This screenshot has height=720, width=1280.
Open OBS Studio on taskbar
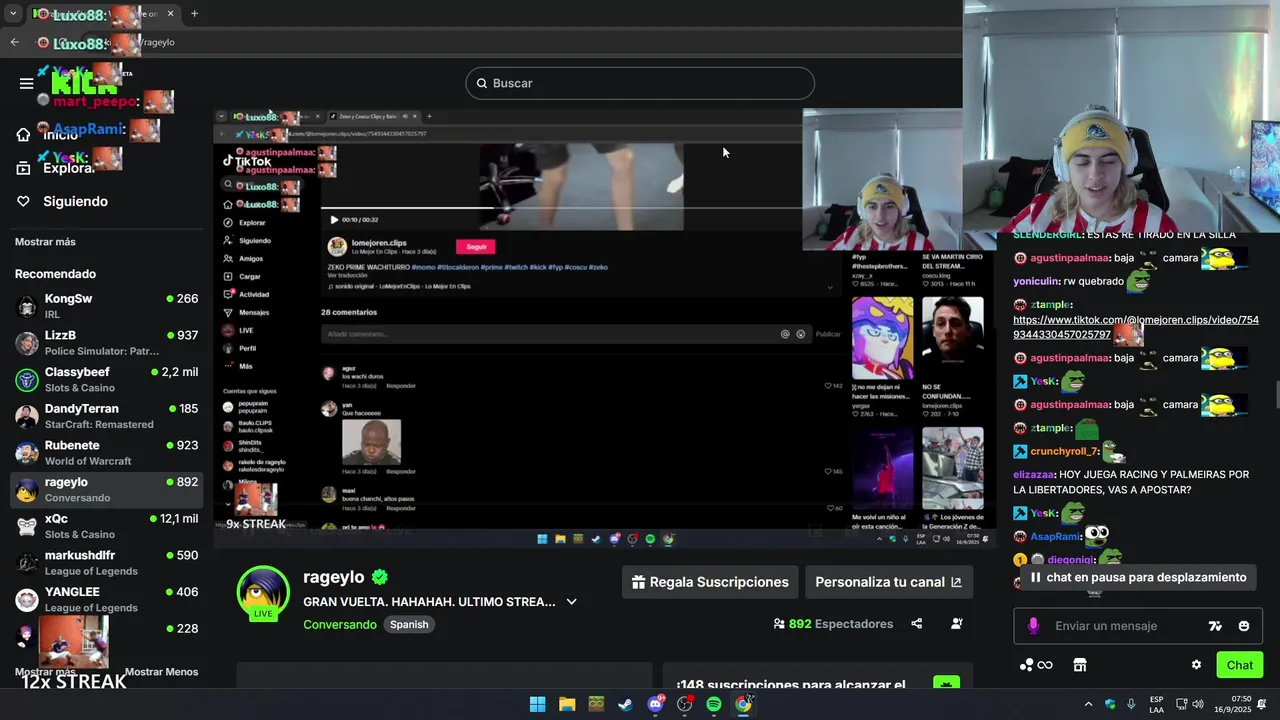point(684,704)
